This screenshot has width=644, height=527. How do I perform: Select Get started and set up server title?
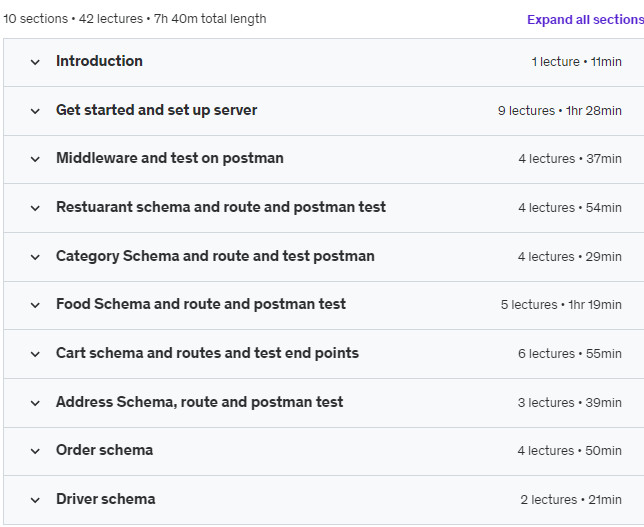point(156,110)
